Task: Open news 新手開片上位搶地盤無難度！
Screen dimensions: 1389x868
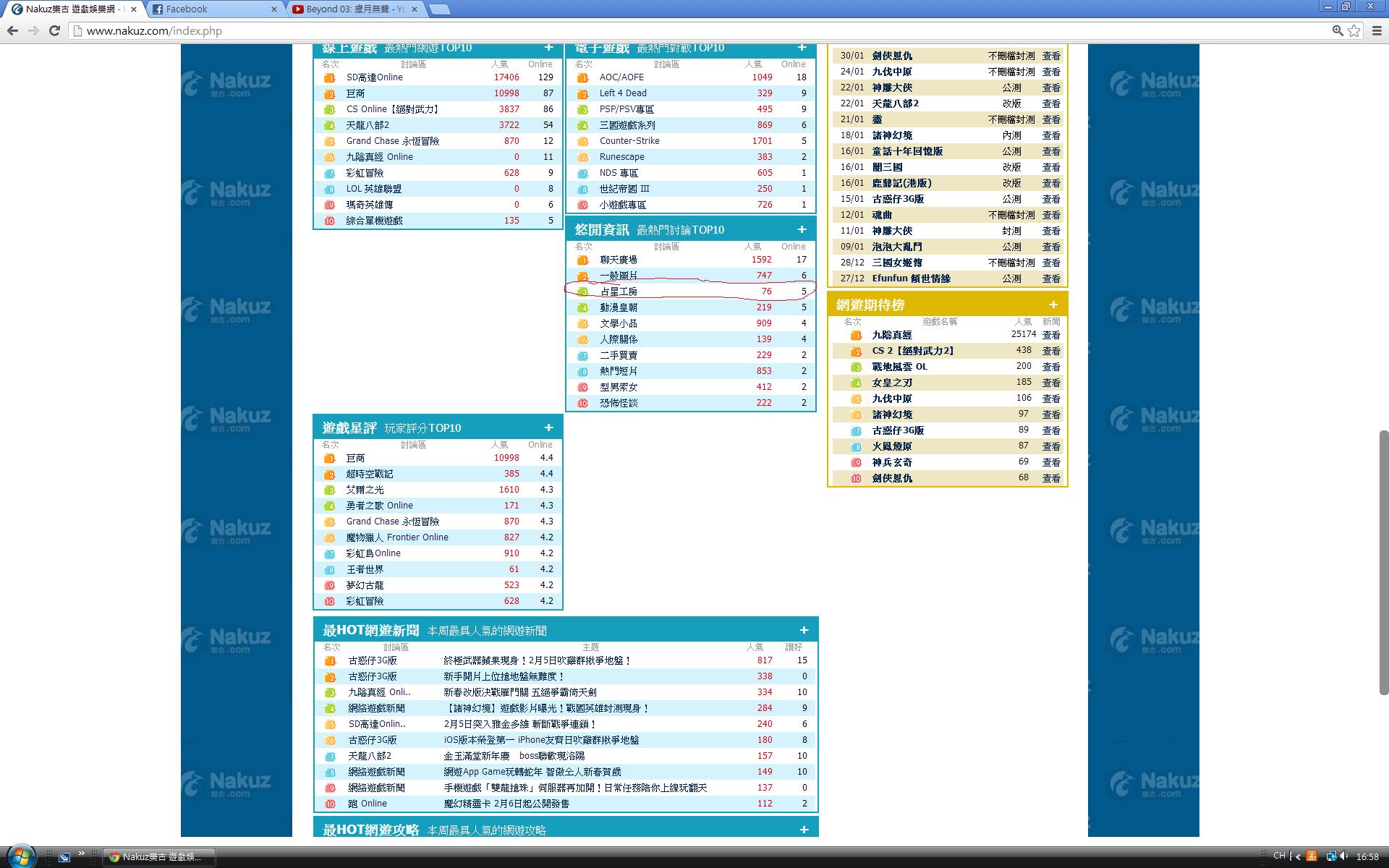Action: click(x=504, y=676)
